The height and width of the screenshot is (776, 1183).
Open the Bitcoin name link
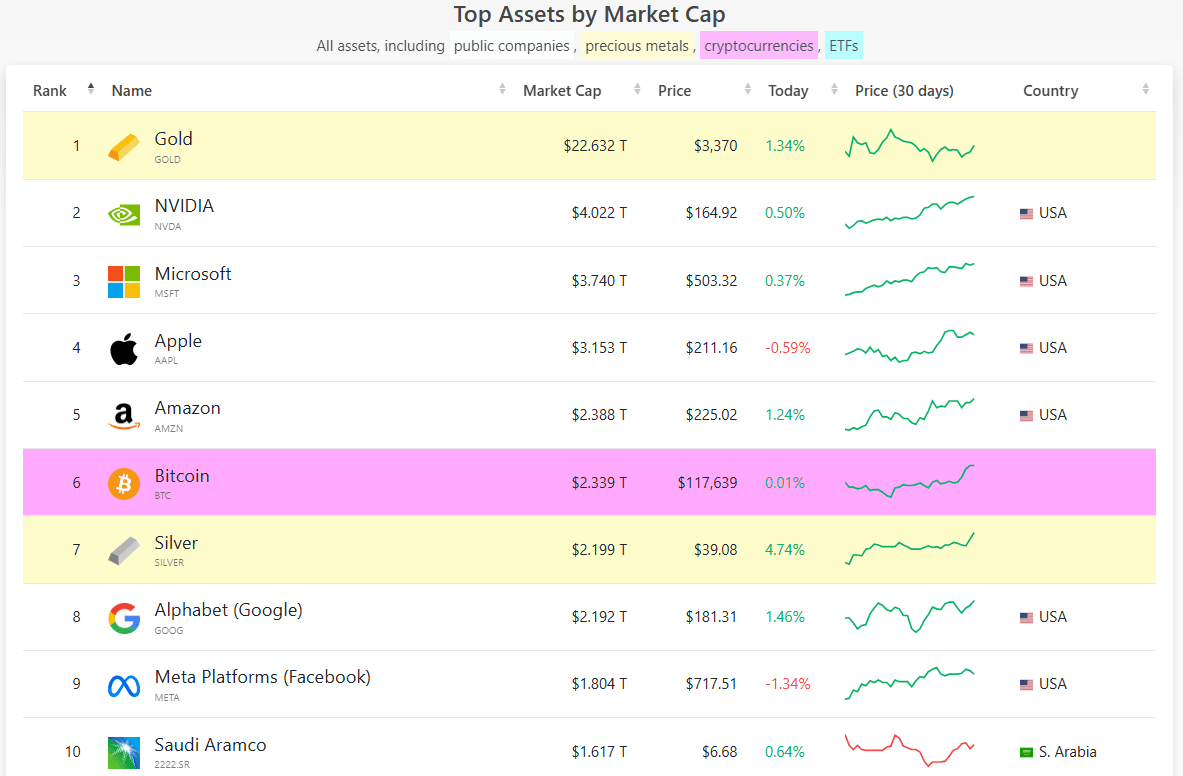pyautogui.click(x=182, y=476)
